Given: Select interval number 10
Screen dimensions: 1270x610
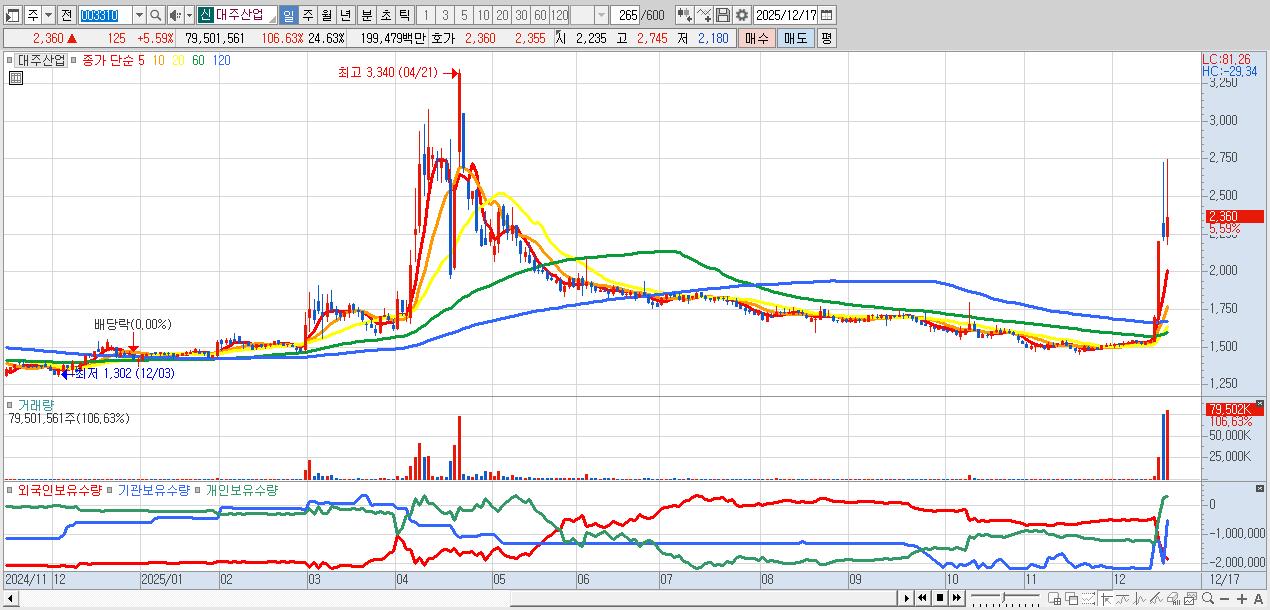Looking at the screenshot, I should (484, 15).
